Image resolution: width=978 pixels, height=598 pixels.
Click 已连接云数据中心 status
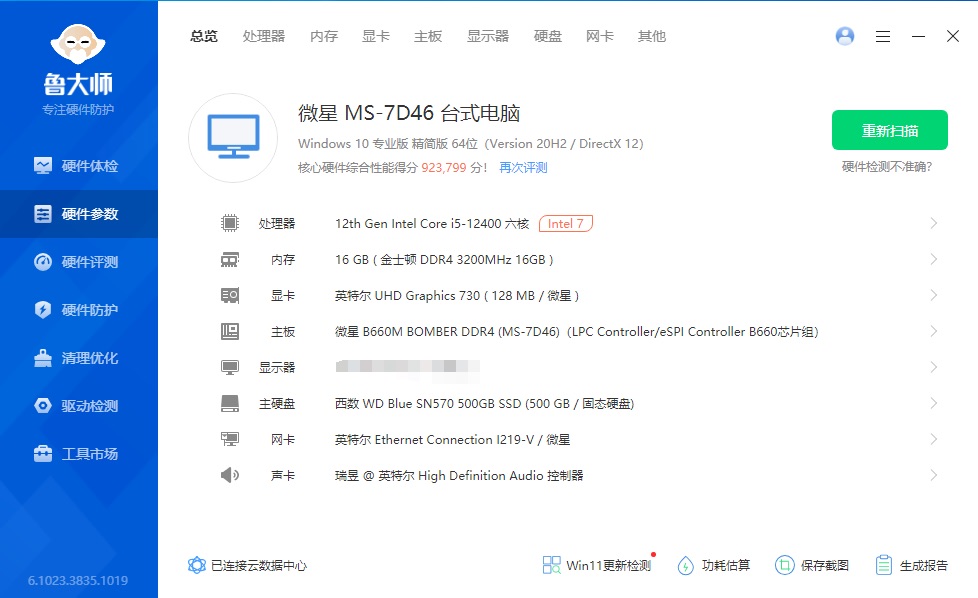(x=248, y=566)
